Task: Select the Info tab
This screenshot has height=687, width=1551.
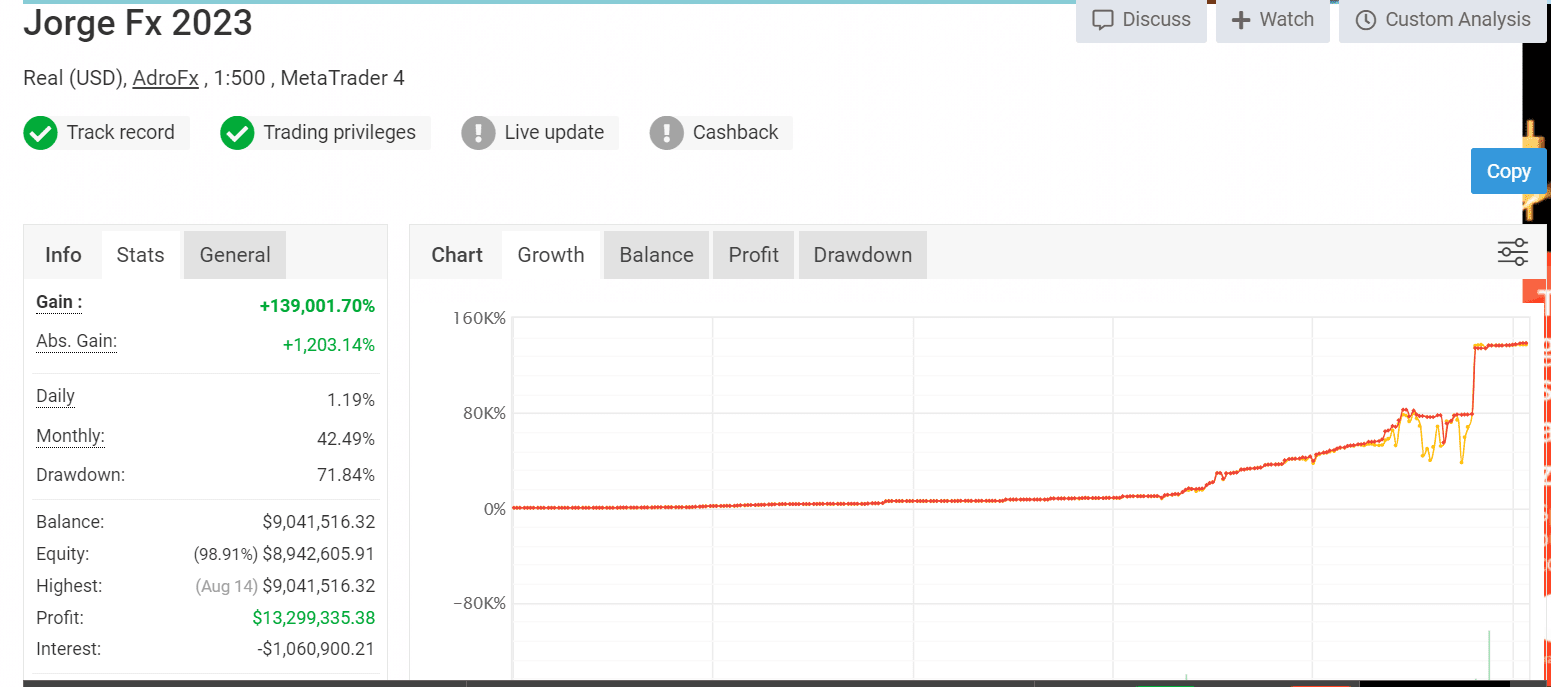Action: tap(62, 254)
